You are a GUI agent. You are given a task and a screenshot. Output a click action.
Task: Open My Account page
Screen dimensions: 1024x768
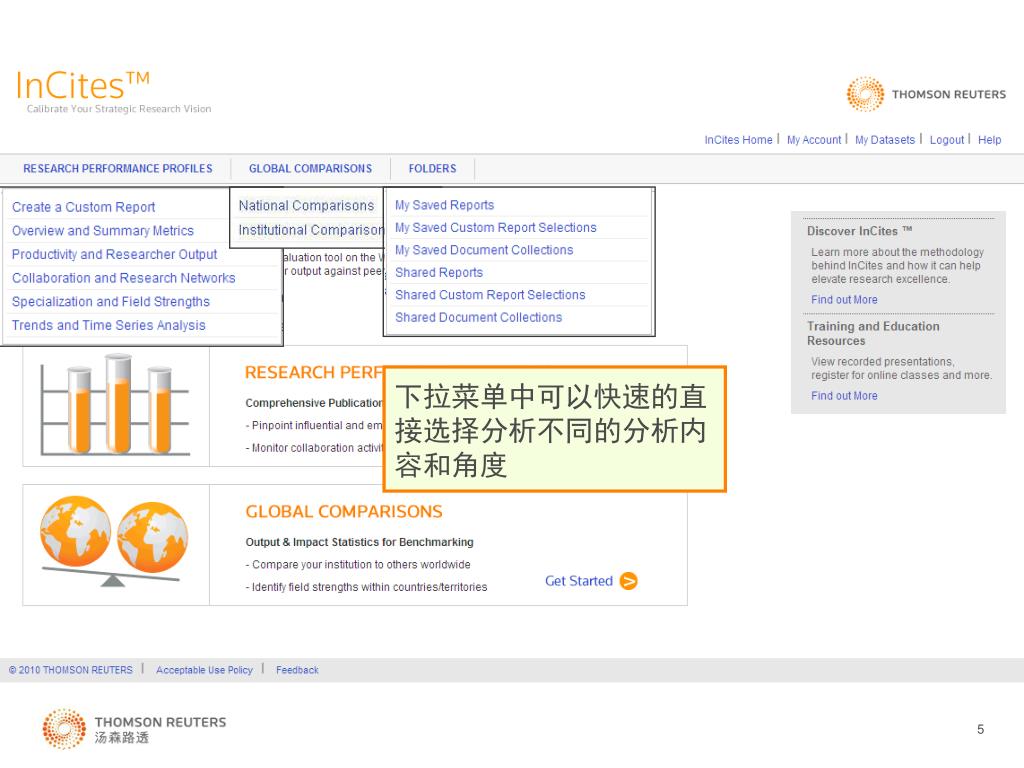coord(814,140)
